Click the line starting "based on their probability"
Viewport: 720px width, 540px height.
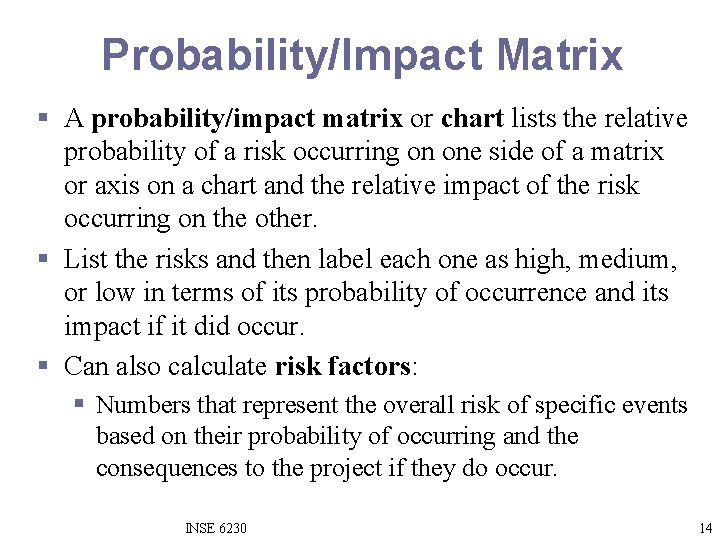pyautogui.click(x=337, y=437)
